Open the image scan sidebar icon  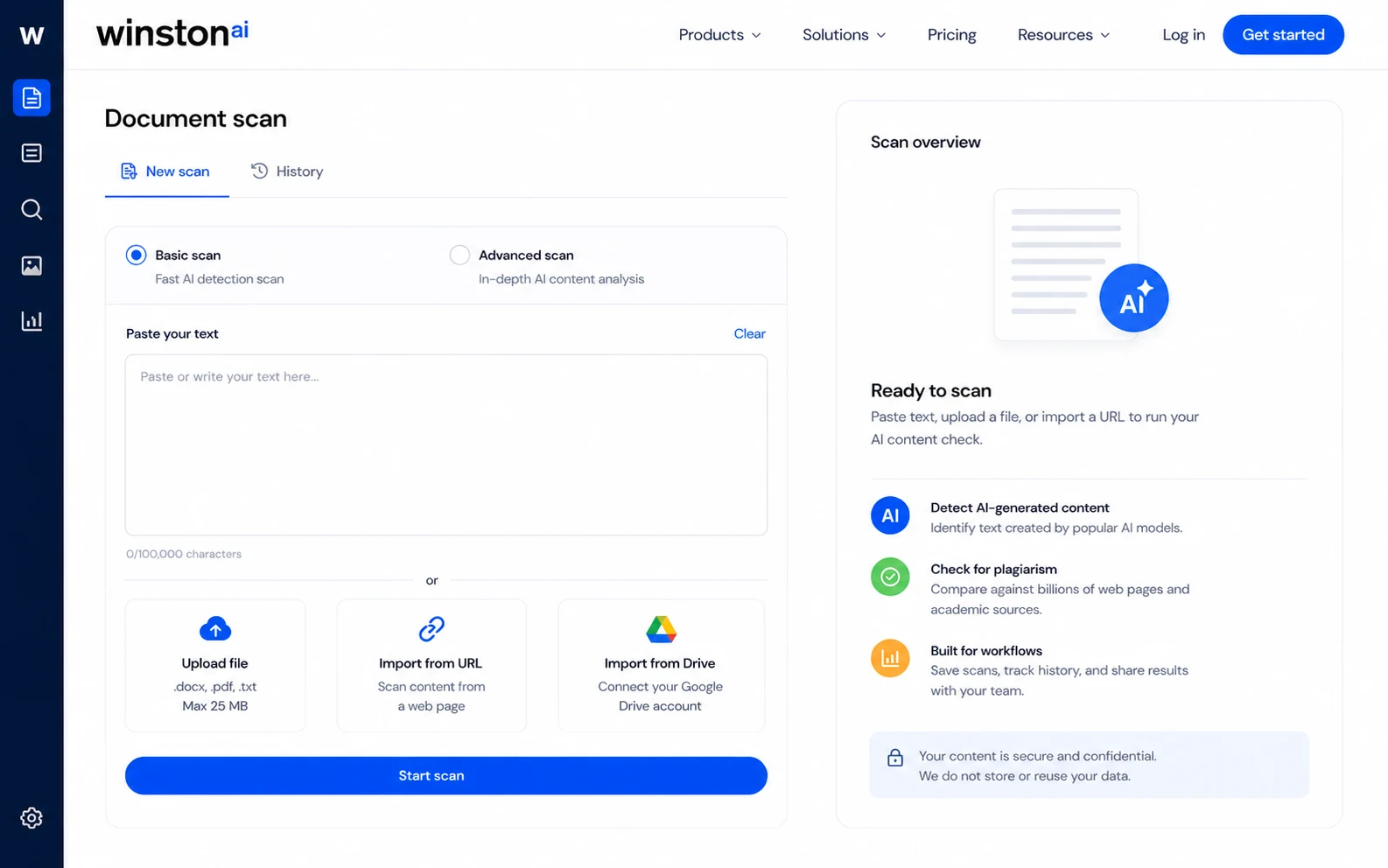[32, 265]
